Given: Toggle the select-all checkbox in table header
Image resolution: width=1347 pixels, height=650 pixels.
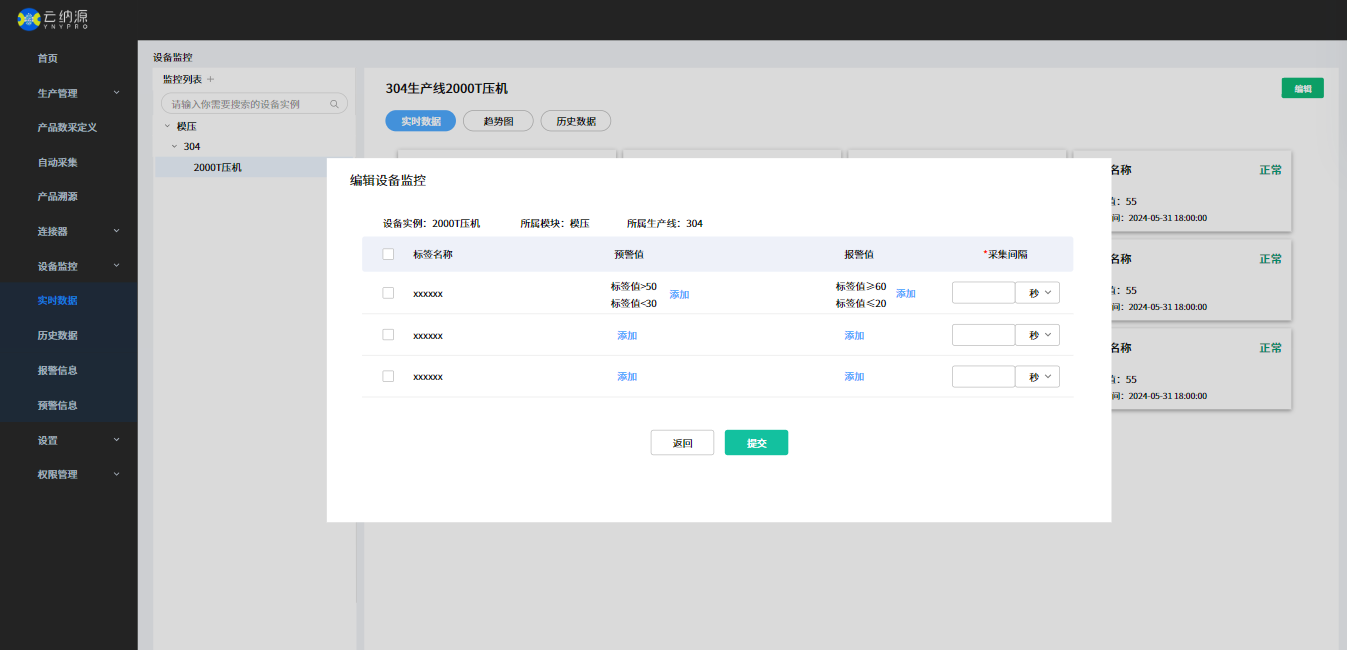Looking at the screenshot, I should pos(388,254).
